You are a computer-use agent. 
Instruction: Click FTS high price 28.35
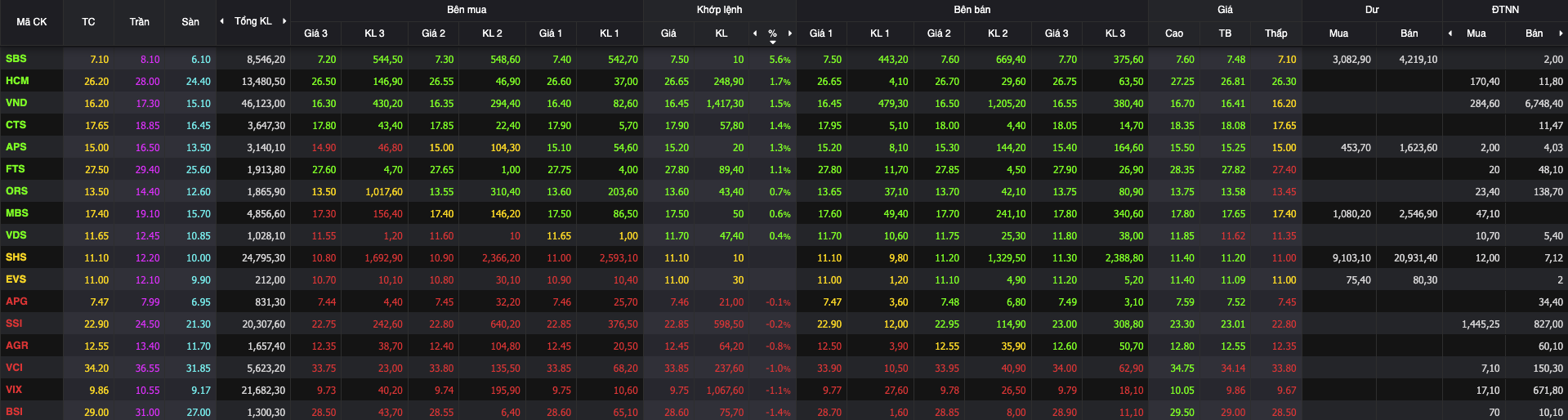point(1182,170)
